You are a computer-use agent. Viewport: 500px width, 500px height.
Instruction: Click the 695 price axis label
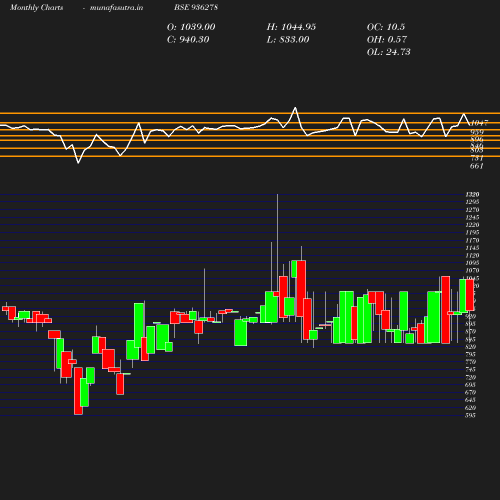(x=470, y=385)
